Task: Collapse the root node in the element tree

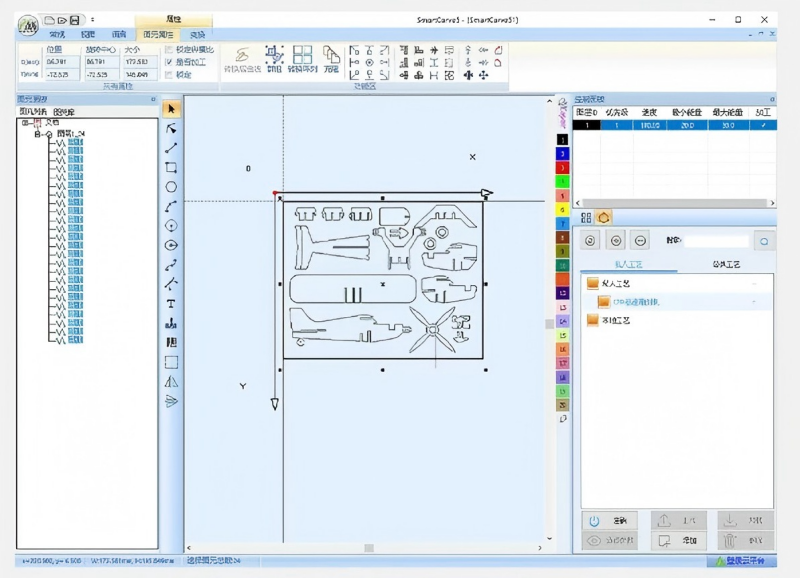Action: coord(25,123)
